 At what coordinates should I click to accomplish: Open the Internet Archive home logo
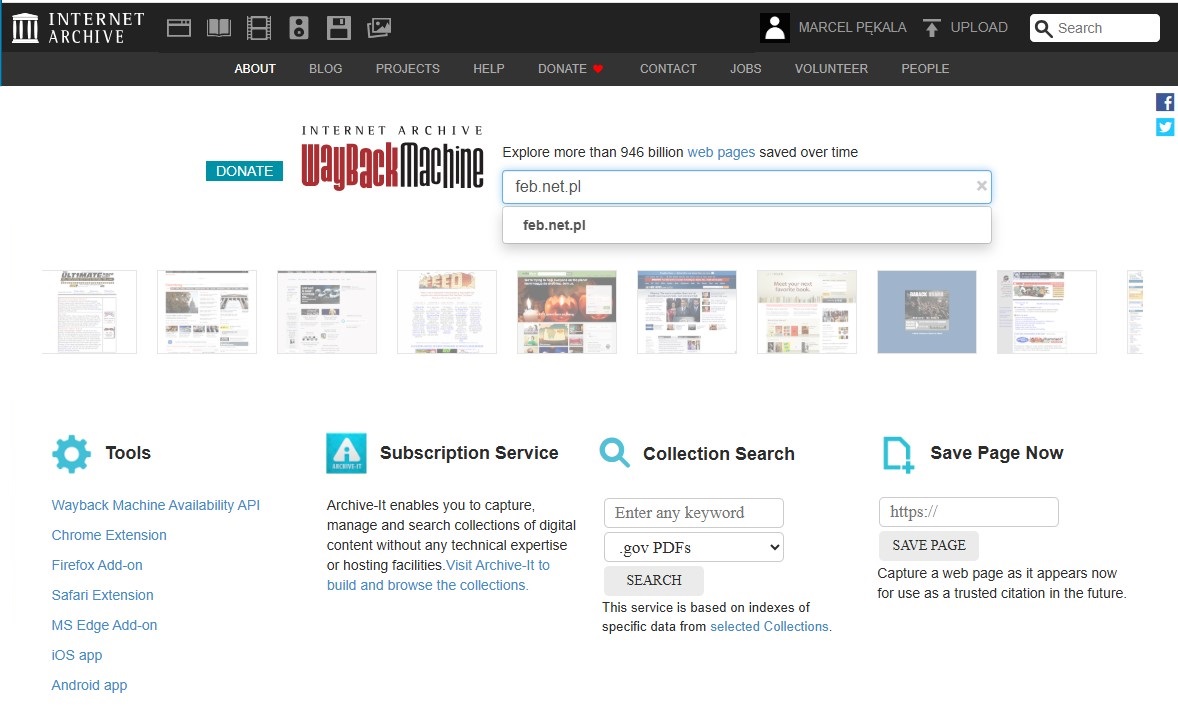78,28
